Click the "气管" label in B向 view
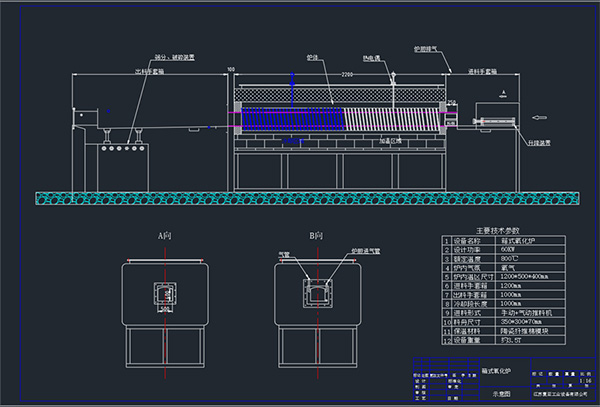Image resolution: width=600 pixels, height=407 pixels. tap(283, 255)
